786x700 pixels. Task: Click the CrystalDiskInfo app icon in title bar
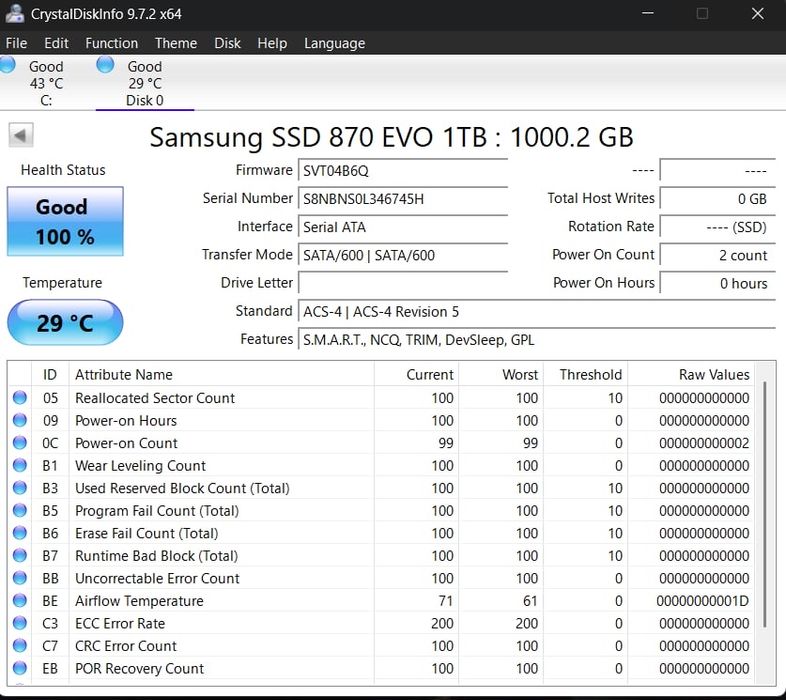tap(14, 13)
